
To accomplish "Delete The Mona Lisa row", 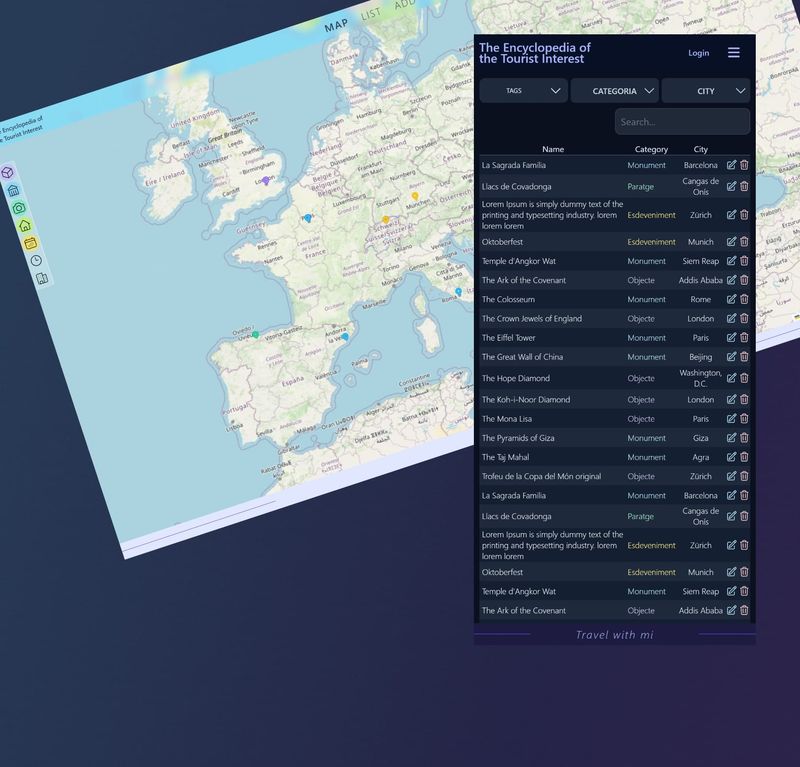I will click(744, 419).
